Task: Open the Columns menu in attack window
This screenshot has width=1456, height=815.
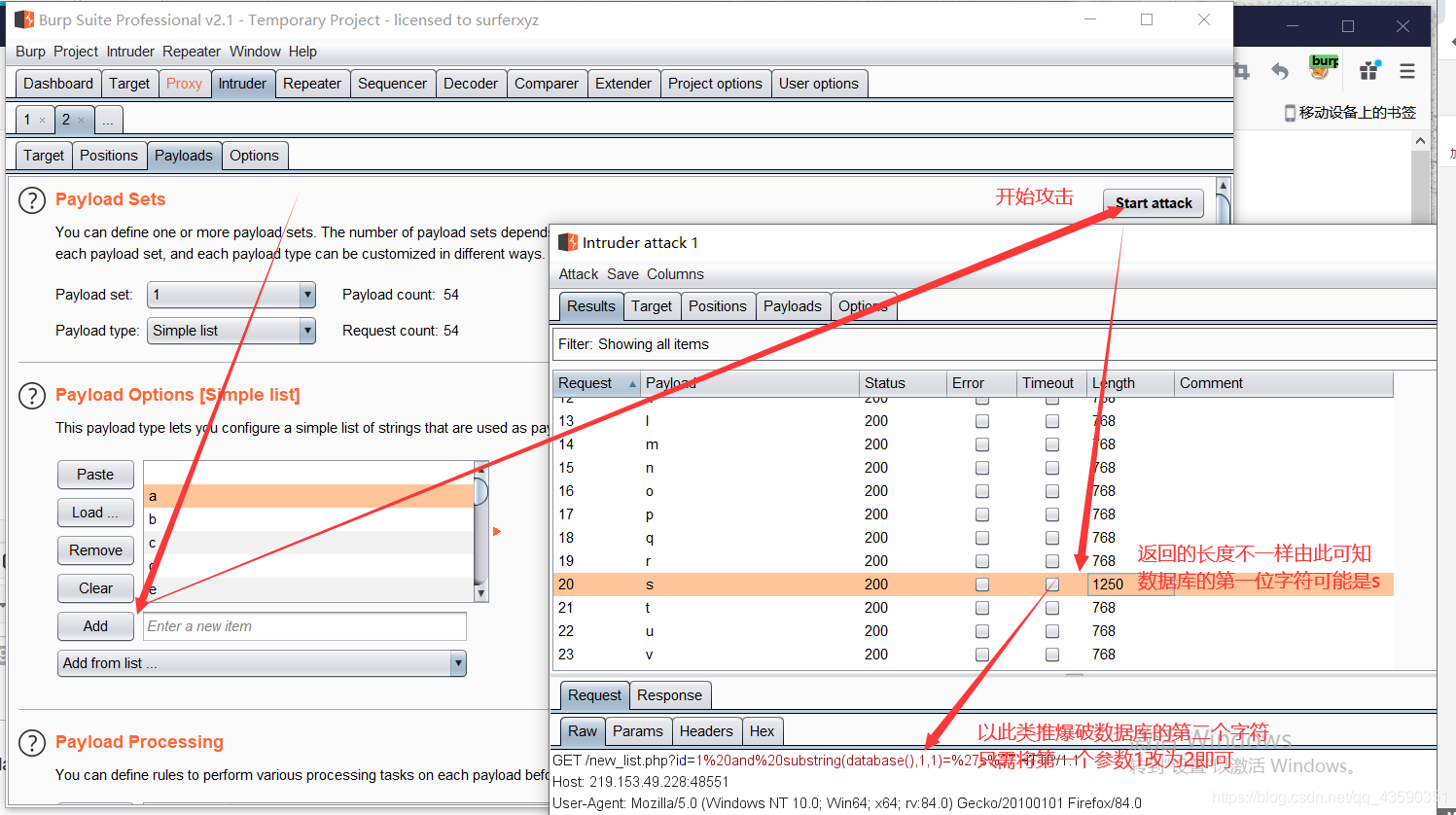Action: [x=675, y=274]
